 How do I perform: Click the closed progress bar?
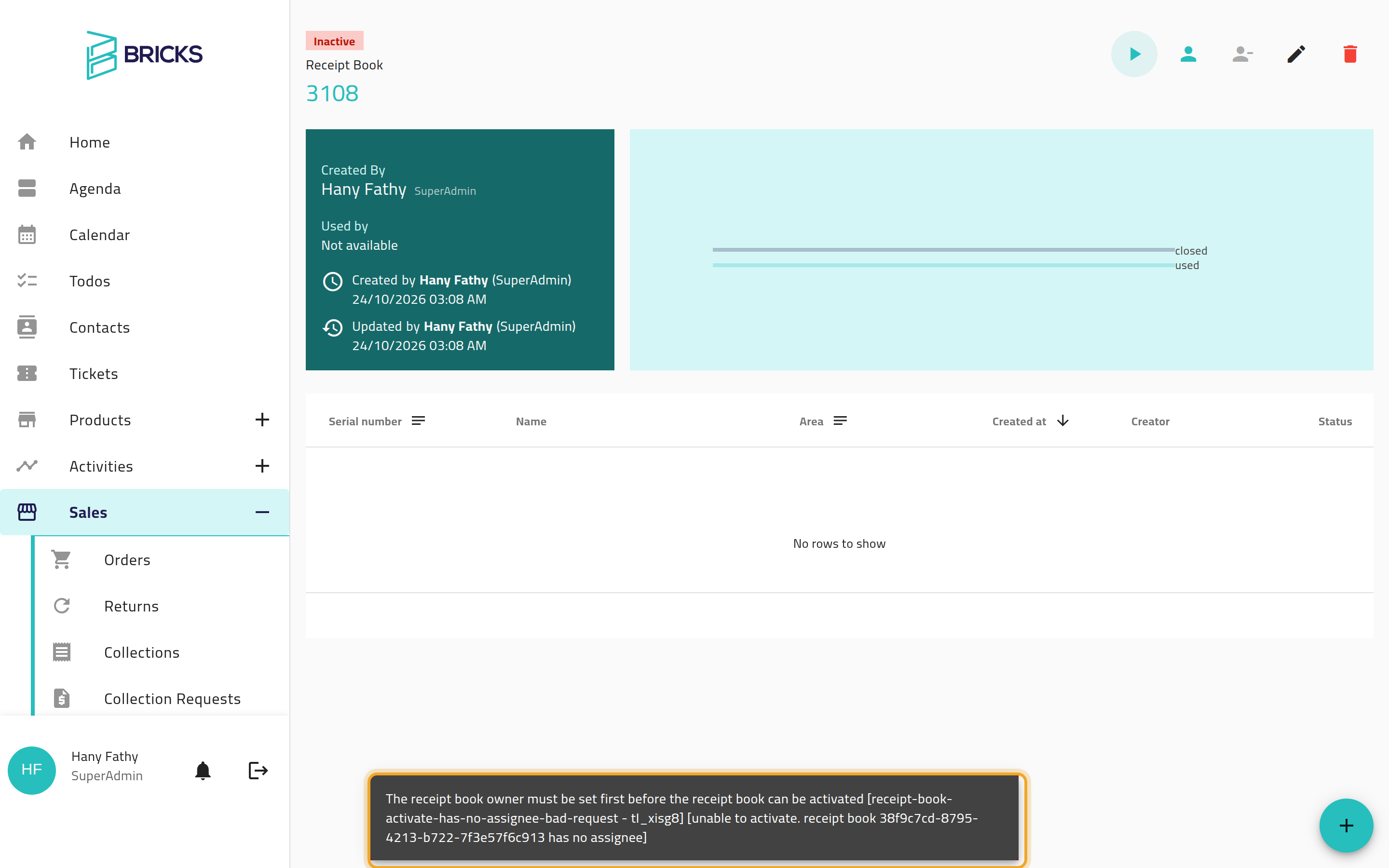click(x=943, y=250)
